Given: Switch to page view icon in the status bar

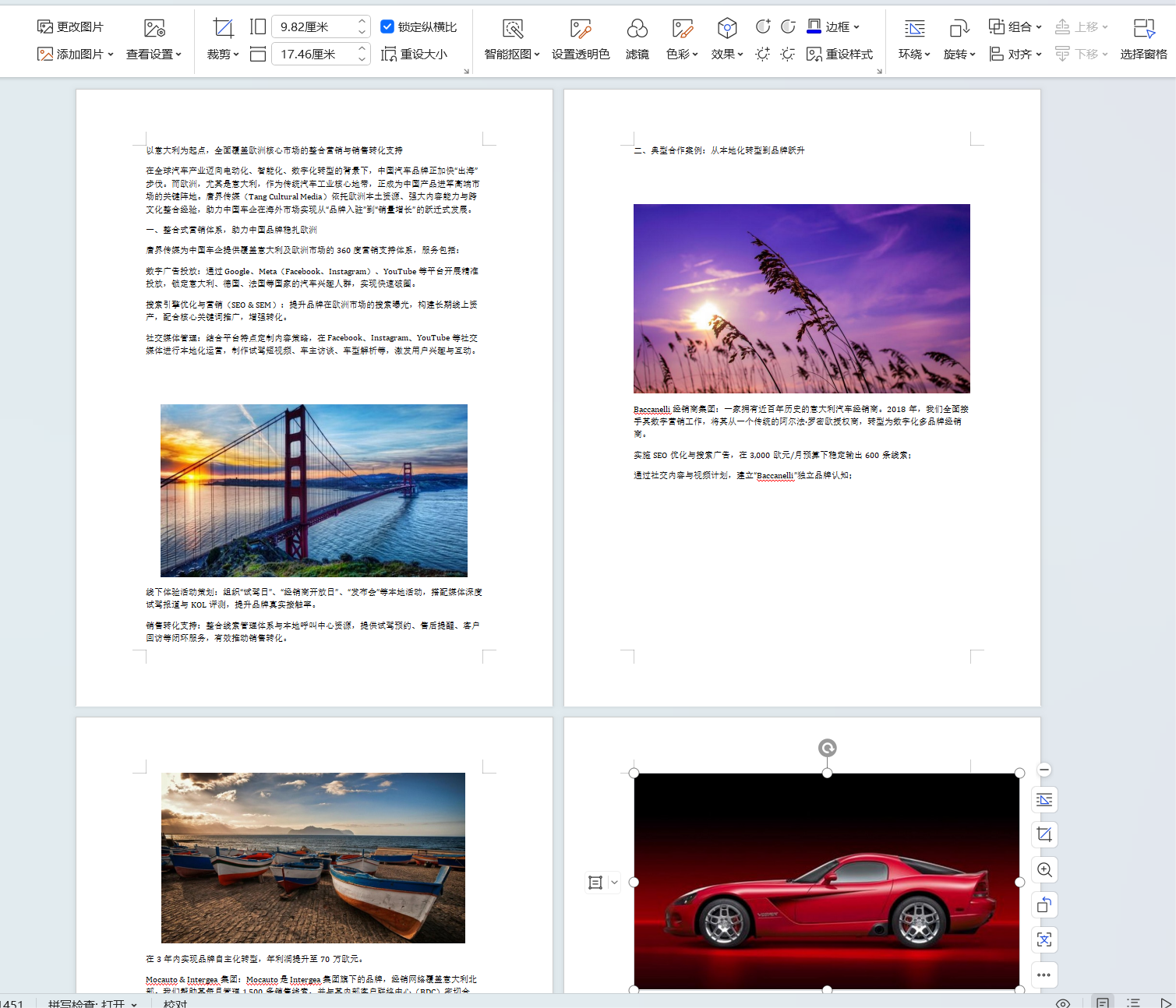Looking at the screenshot, I should pos(1103,1003).
